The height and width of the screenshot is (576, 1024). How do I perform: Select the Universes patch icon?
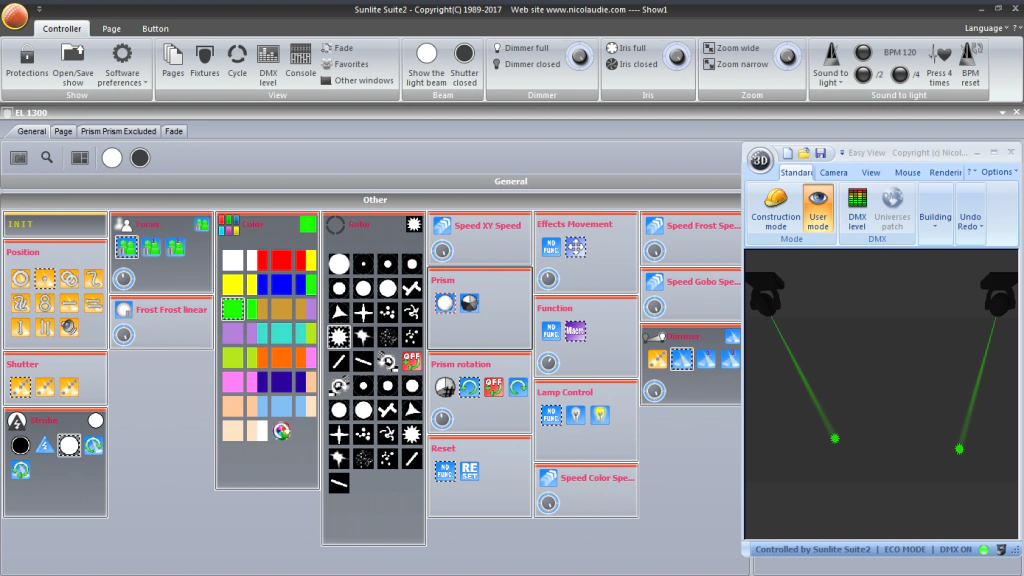click(892, 208)
